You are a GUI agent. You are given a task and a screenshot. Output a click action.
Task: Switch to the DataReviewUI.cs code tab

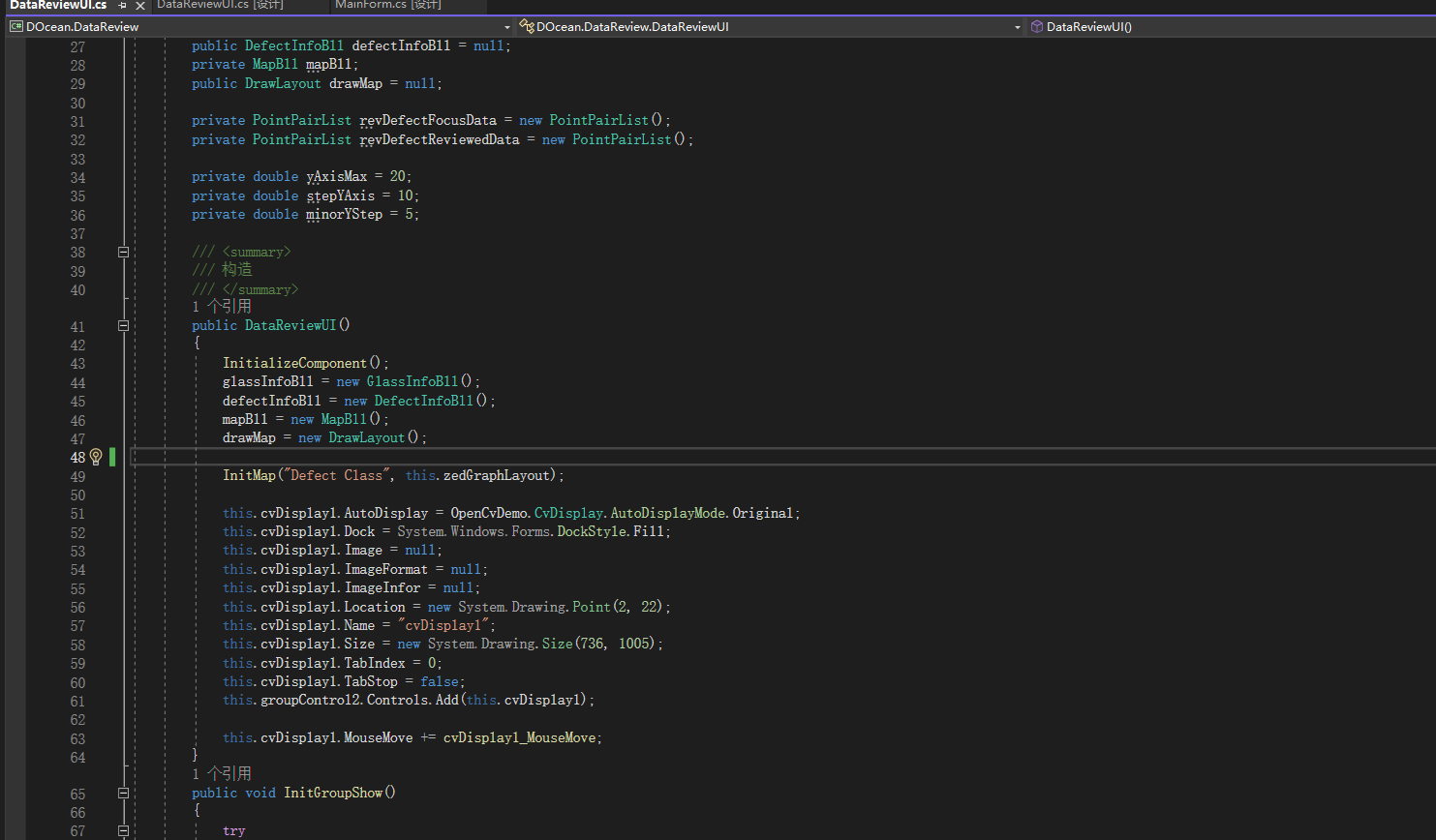58,5
